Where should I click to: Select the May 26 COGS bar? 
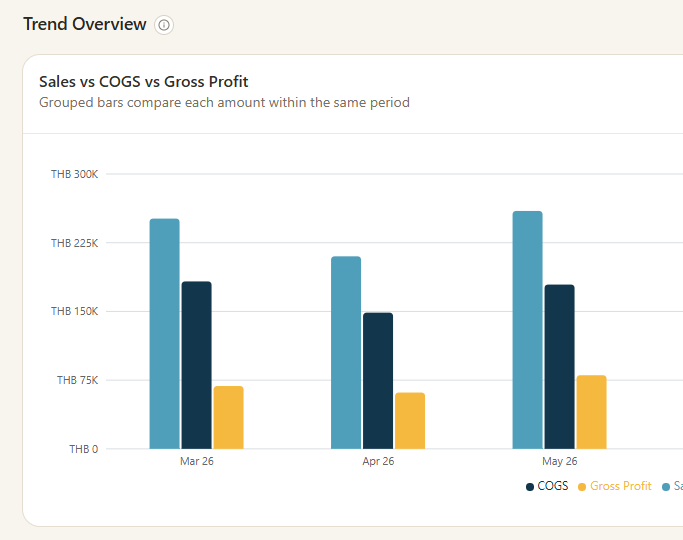559,367
